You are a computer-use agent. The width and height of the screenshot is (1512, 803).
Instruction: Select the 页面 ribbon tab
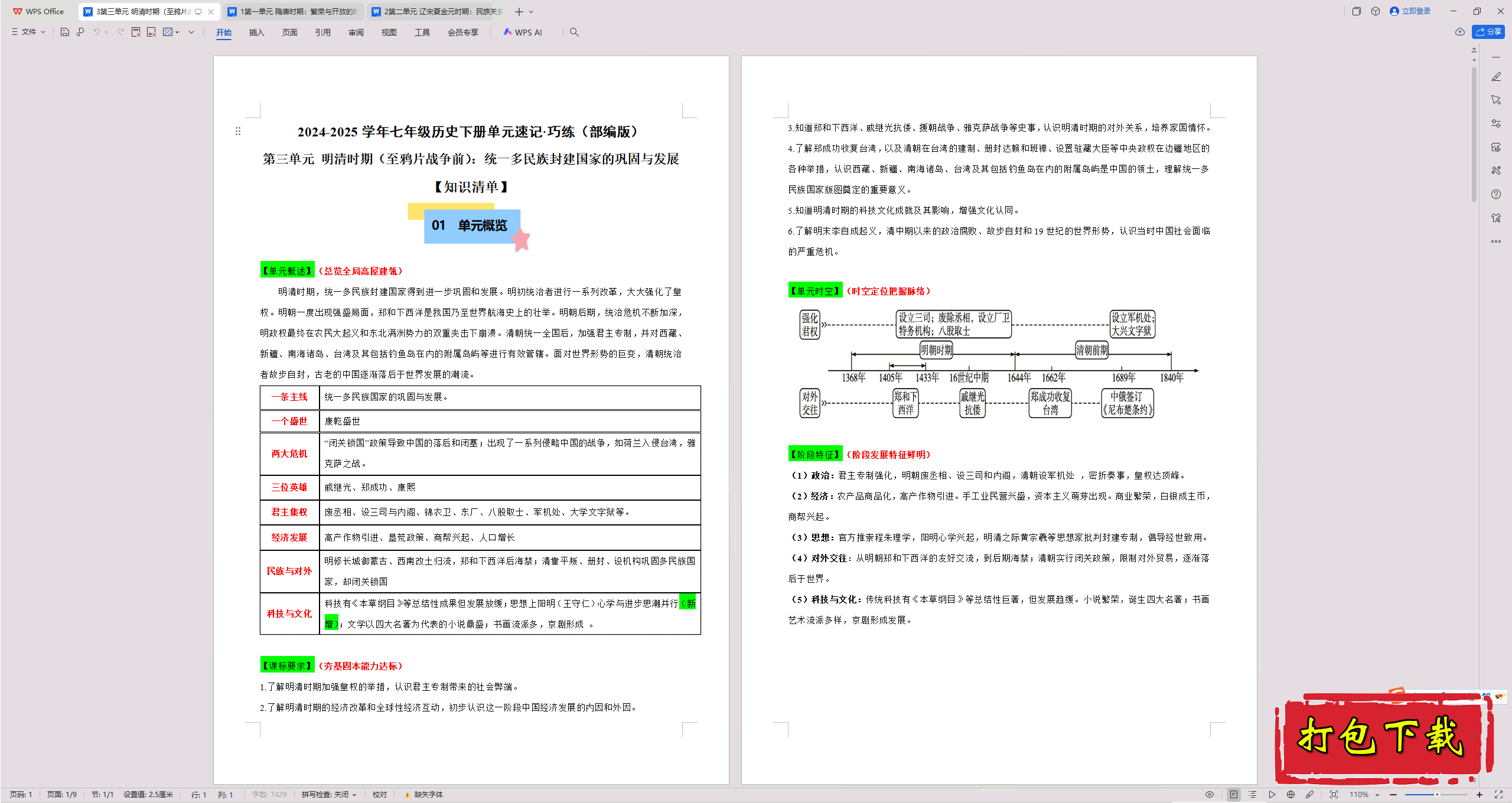pos(289,32)
